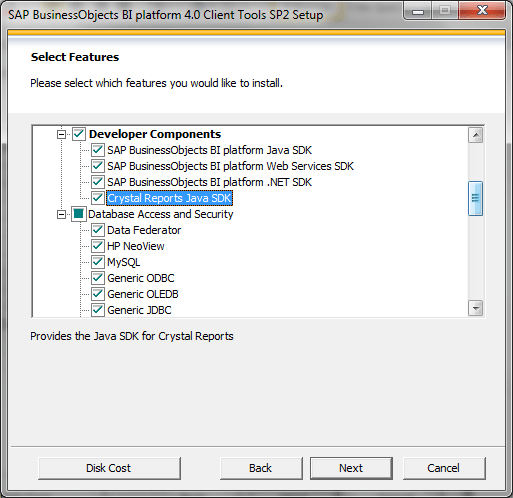This screenshot has height=498, width=513.
Task: Uncheck BI platform .NET SDK checkbox
Action: tap(98, 182)
